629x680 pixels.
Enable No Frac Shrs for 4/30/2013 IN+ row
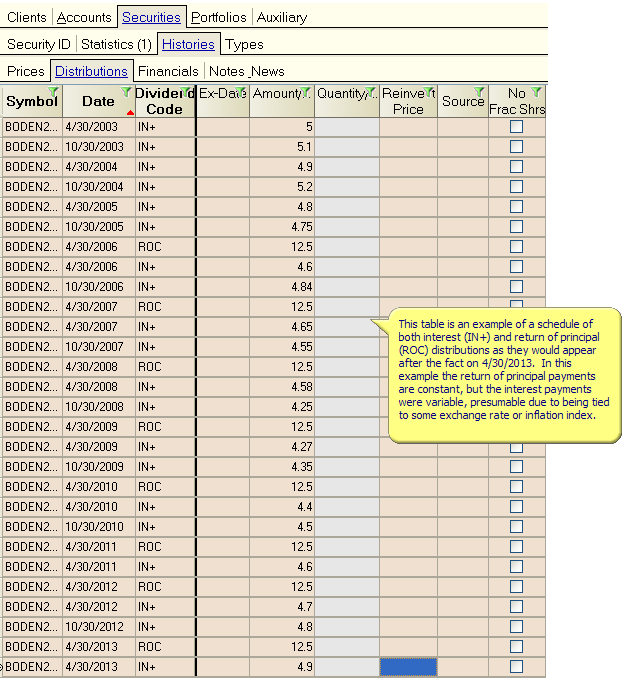tap(516, 667)
